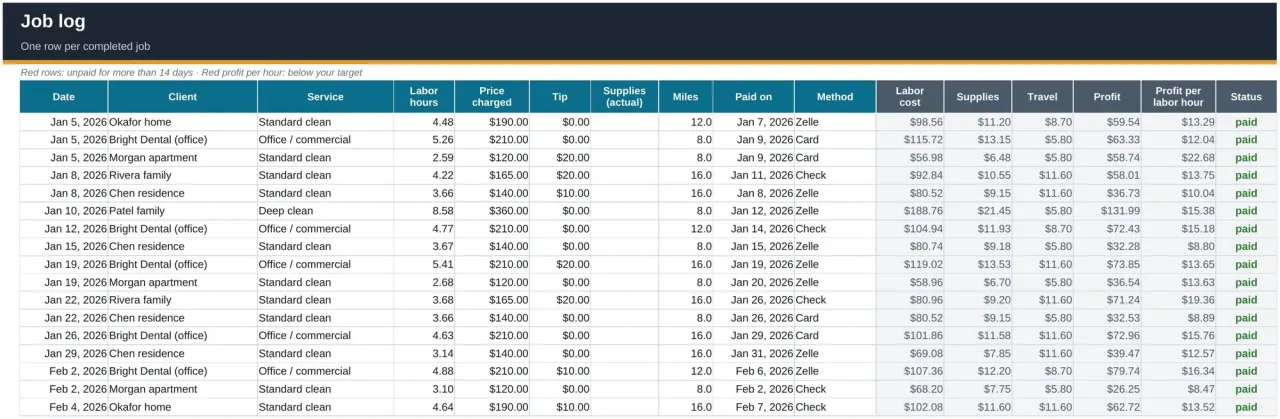
Task: Select the Feb 4, 2026 date cell
Action: 64,407
